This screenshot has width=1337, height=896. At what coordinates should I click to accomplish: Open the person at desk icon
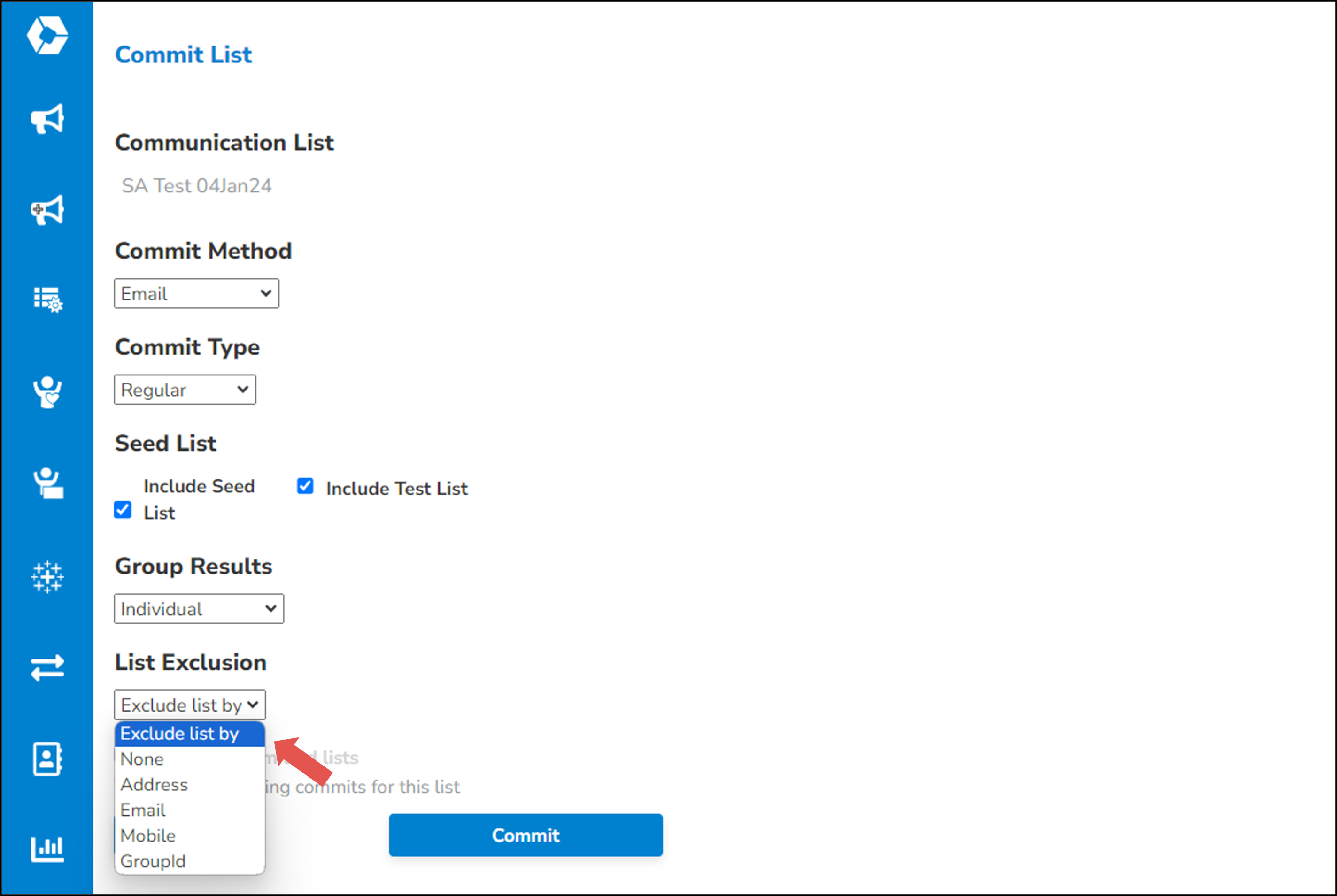pyautogui.click(x=48, y=483)
